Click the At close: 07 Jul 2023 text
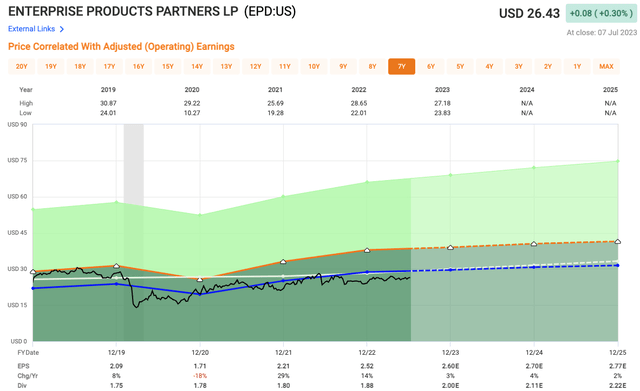The height and width of the screenshot is (391, 640). tap(602, 33)
